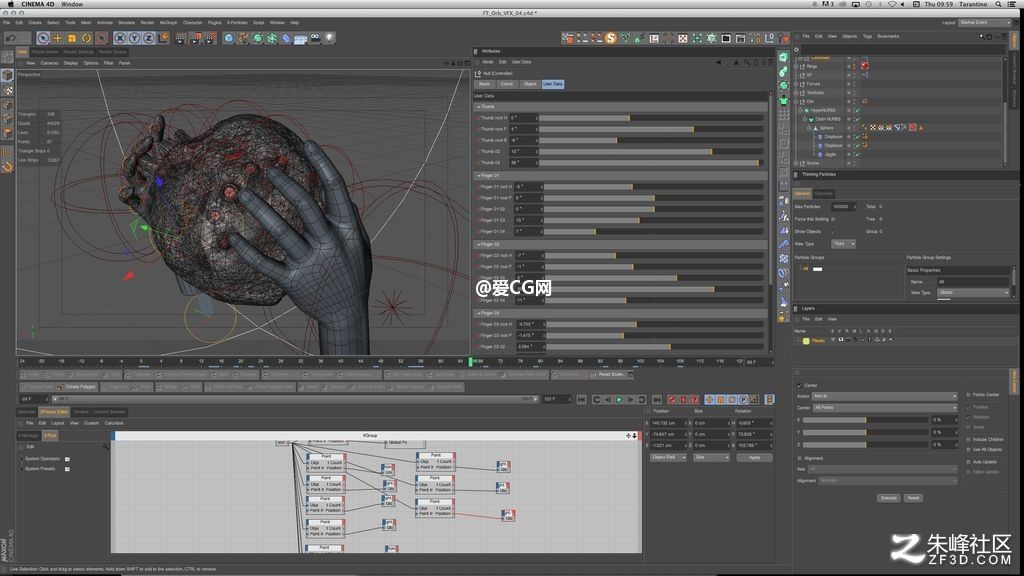Click the green figure icon beside Attributes panel
The height and width of the screenshot is (576, 1024).
point(783,101)
